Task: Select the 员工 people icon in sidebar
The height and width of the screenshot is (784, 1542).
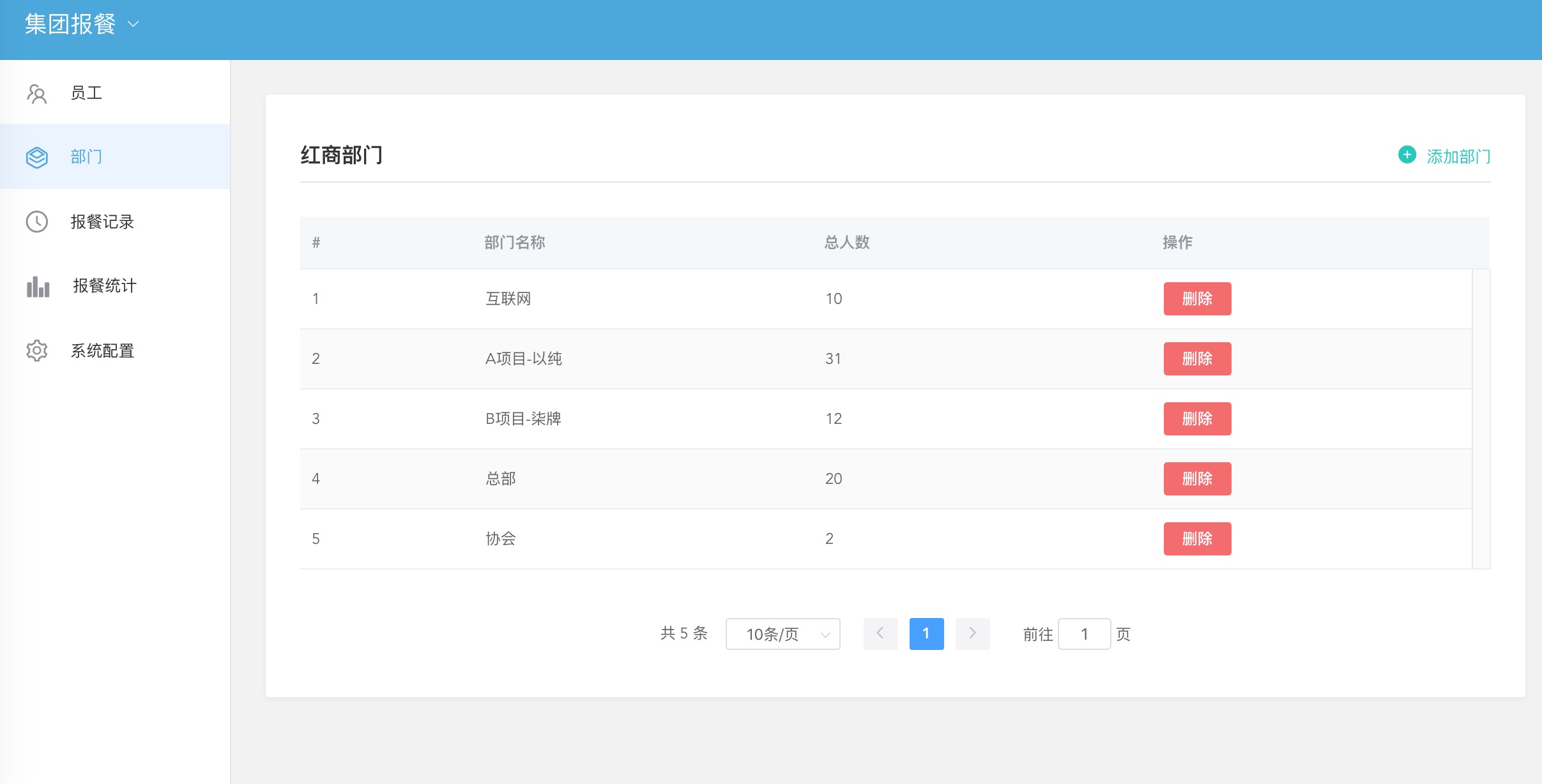Action: click(36, 93)
